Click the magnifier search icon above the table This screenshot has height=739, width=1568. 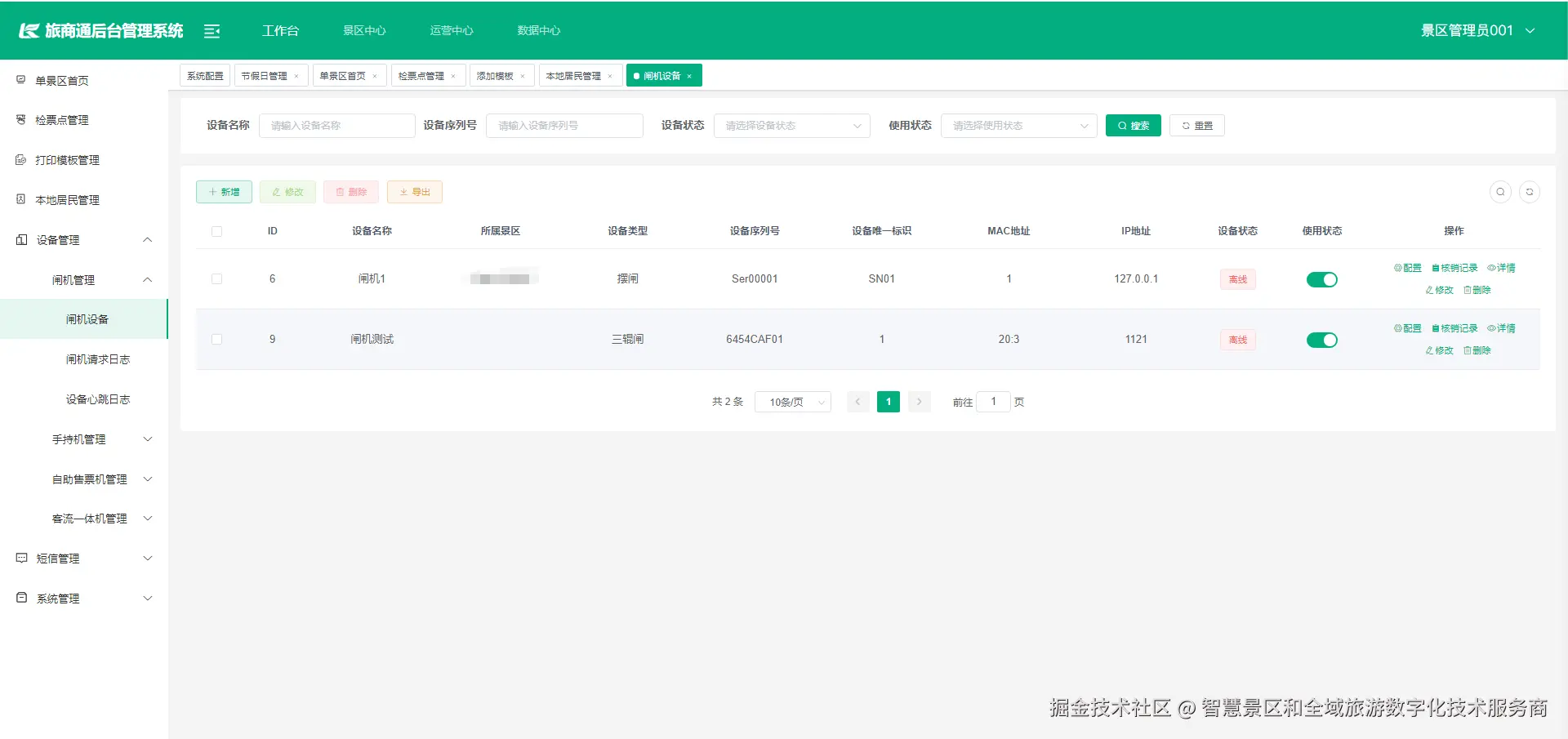(1499, 192)
